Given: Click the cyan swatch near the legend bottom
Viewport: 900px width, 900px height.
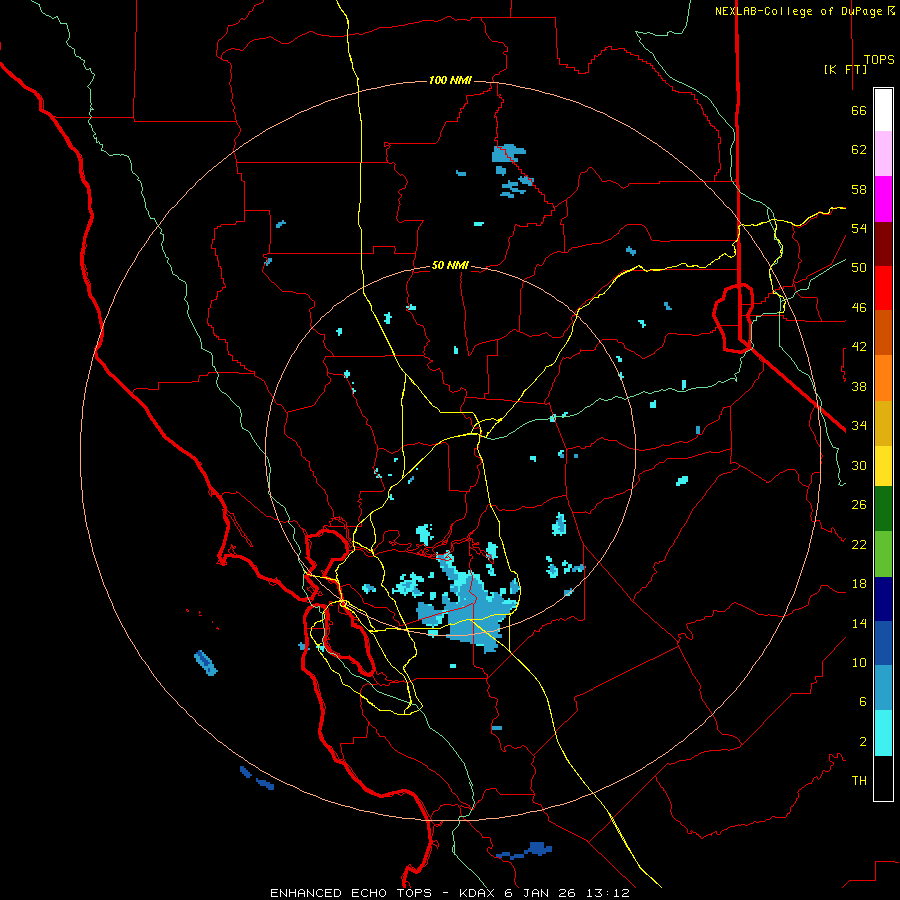Looking at the screenshot, I should pyautogui.click(x=883, y=734).
